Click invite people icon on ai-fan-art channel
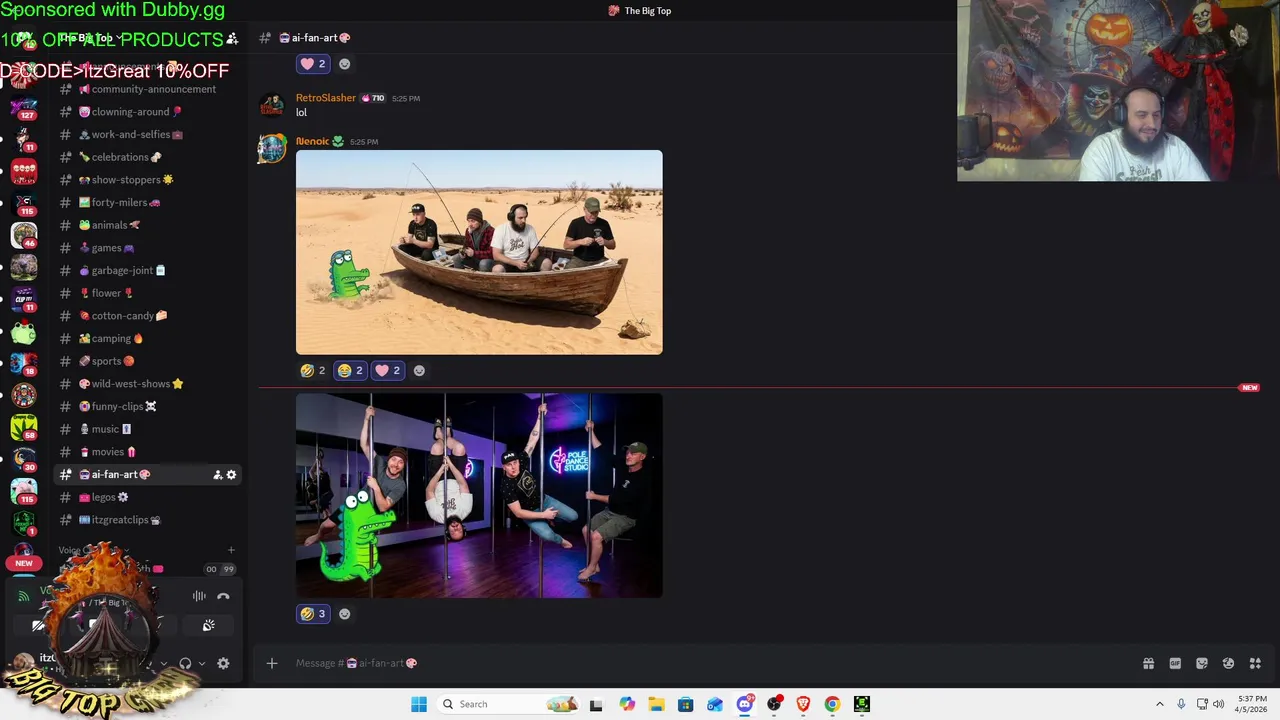This screenshot has width=1280, height=720. tap(217, 475)
